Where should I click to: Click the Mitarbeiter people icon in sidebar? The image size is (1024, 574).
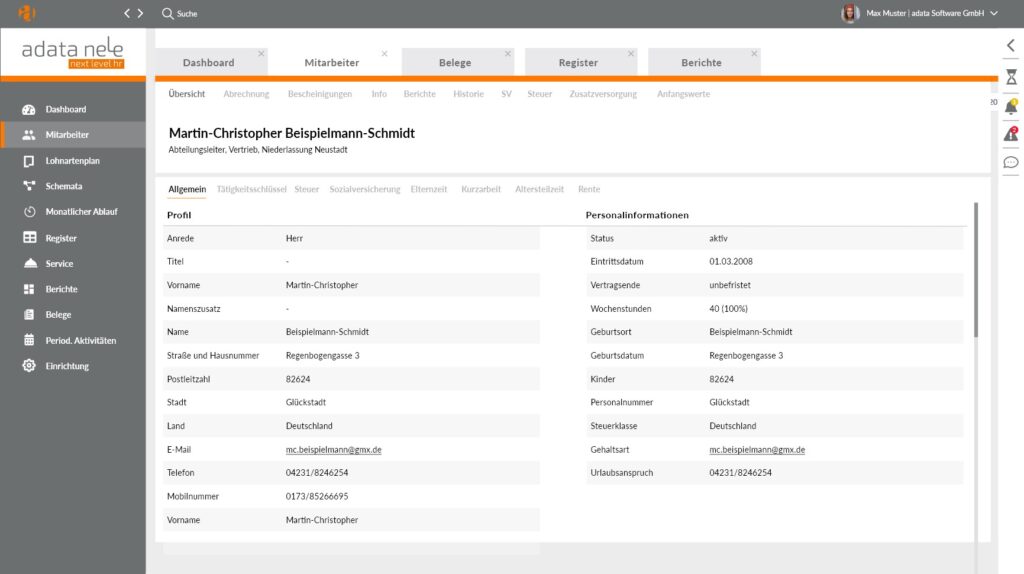point(29,135)
